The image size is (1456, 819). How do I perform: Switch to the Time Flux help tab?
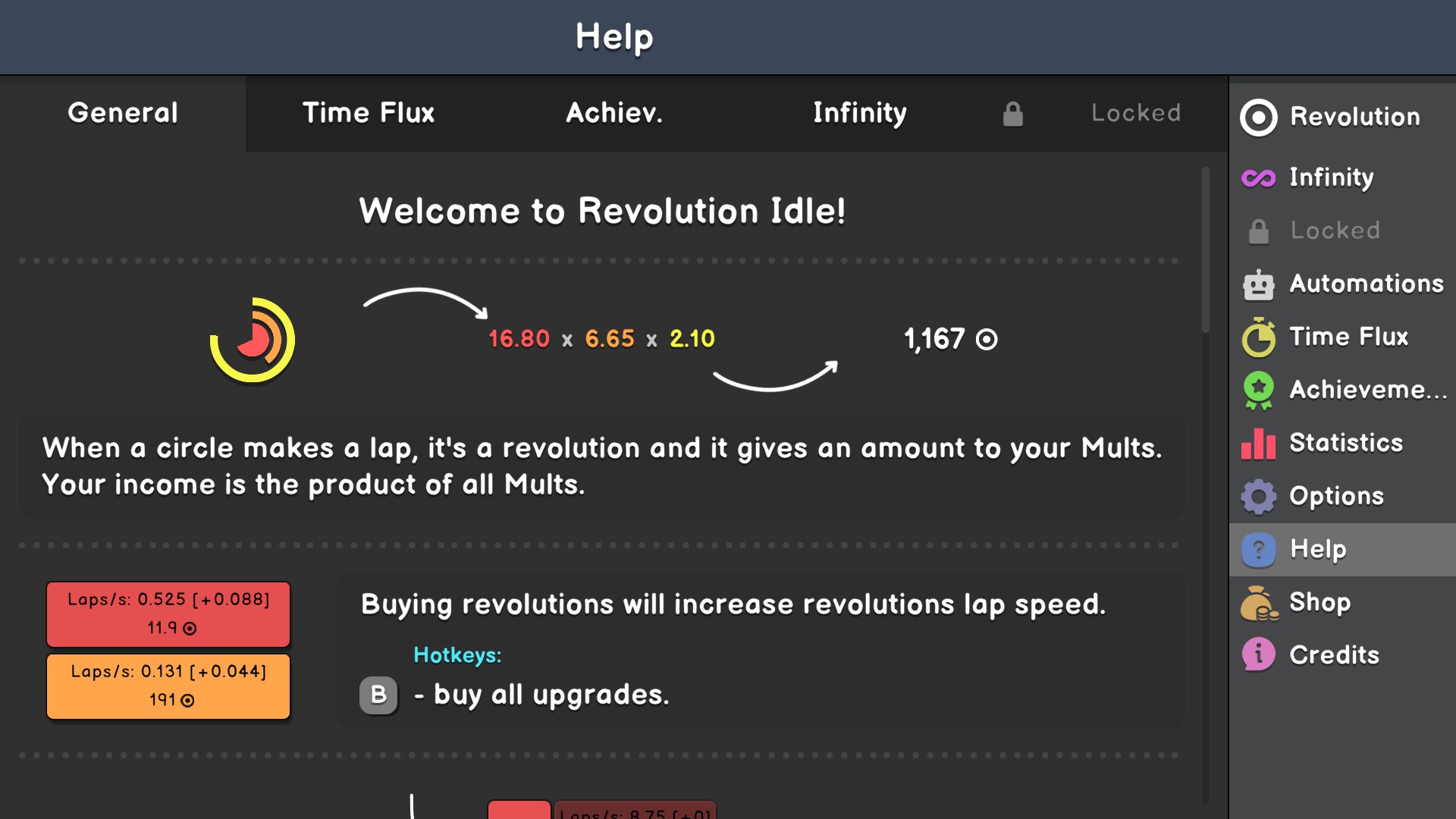[369, 114]
